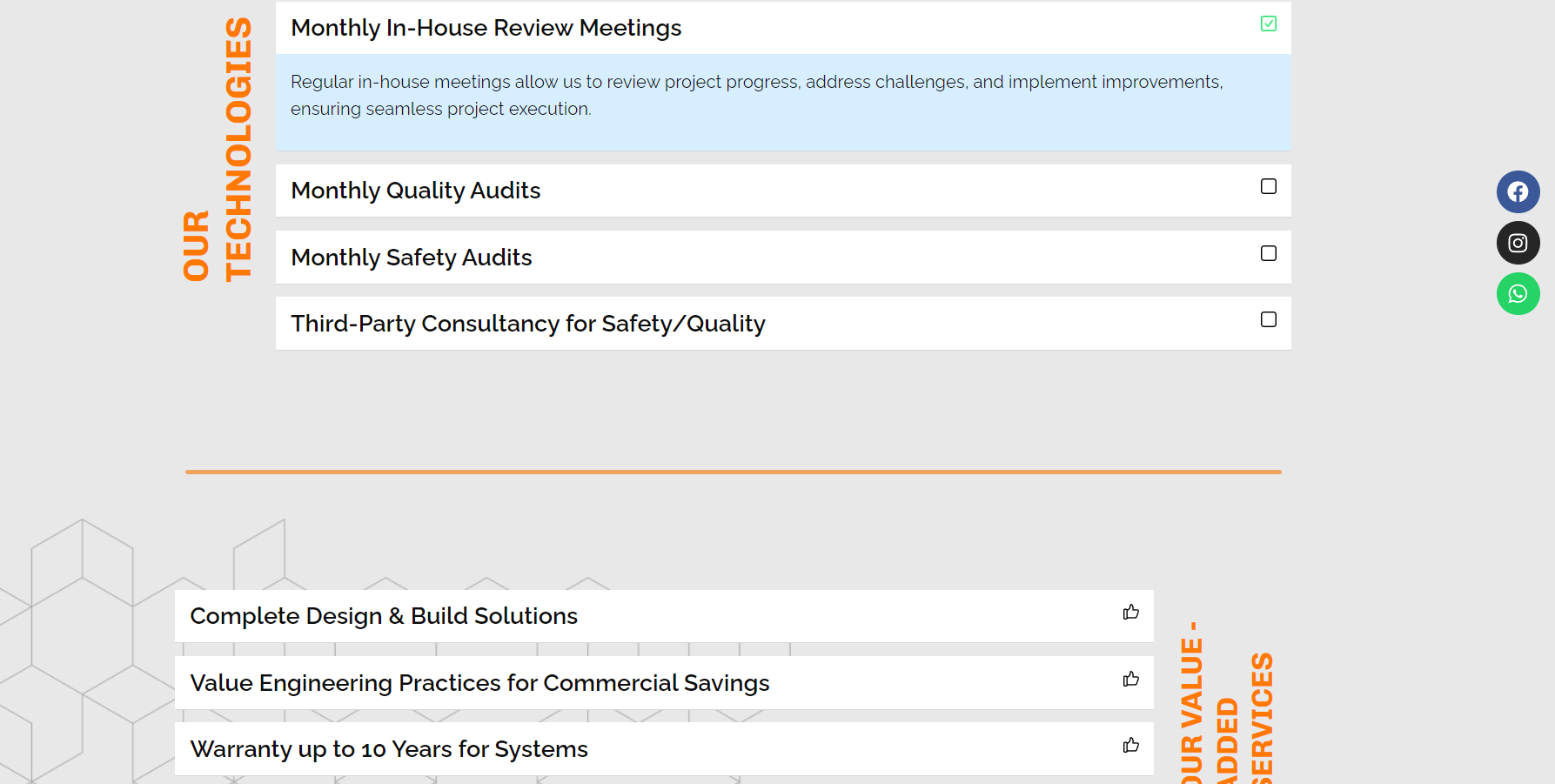The height and width of the screenshot is (784, 1555).
Task: Expand Third-Party Consultancy for Safety/Quality
Action: tap(527, 324)
